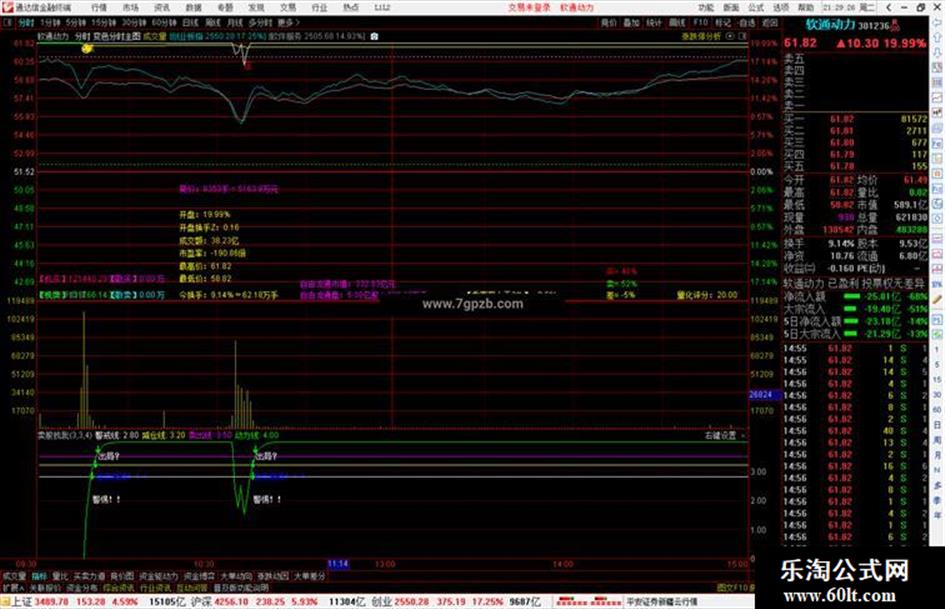The width and height of the screenshot is (945, 609).
Task: Open the 选项 menu
Action: tap(780, 8)
